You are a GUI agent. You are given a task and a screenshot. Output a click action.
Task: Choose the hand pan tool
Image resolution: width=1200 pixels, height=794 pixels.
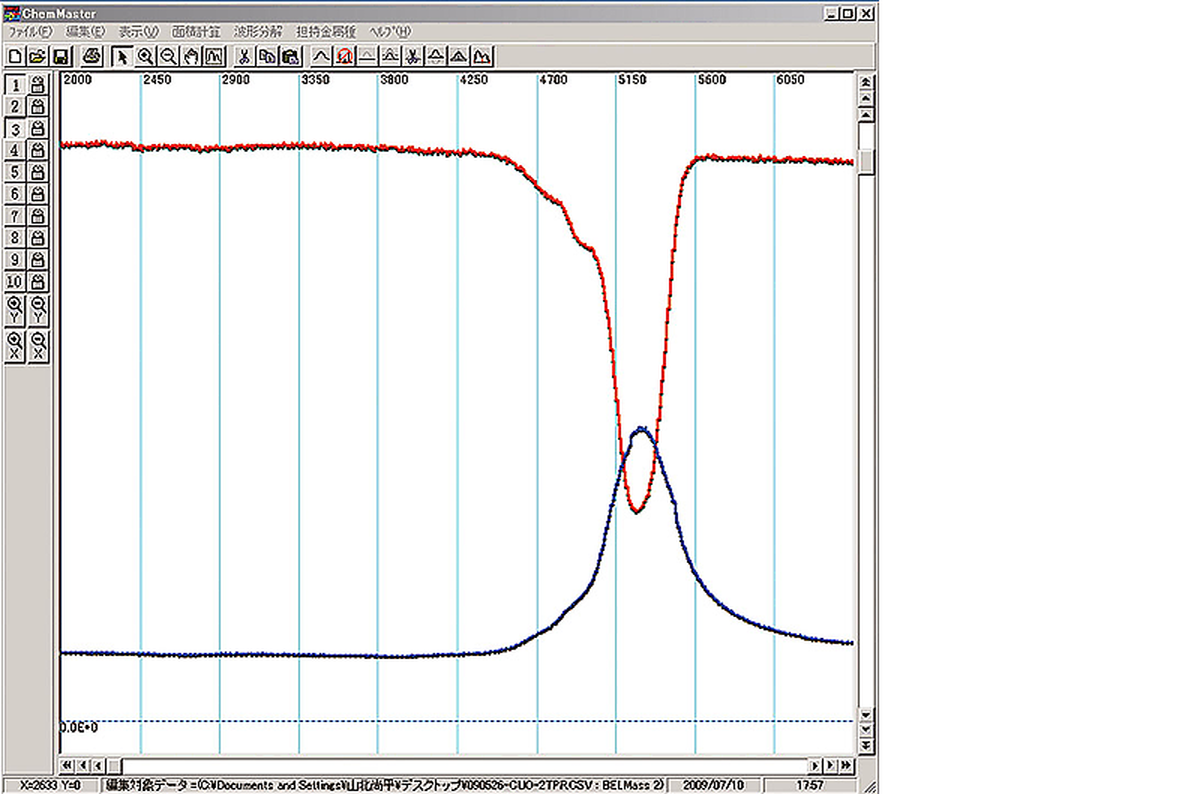[x=191, y=56]
